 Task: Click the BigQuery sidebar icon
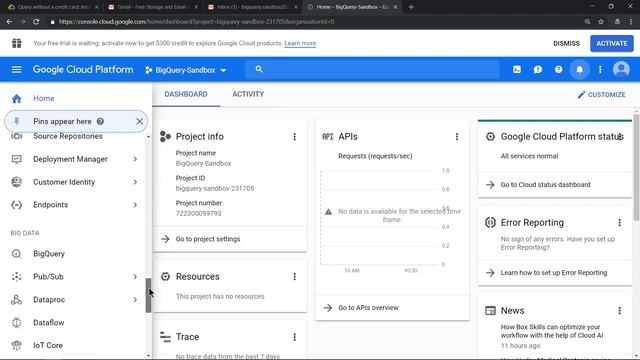[x=16, y=254]
